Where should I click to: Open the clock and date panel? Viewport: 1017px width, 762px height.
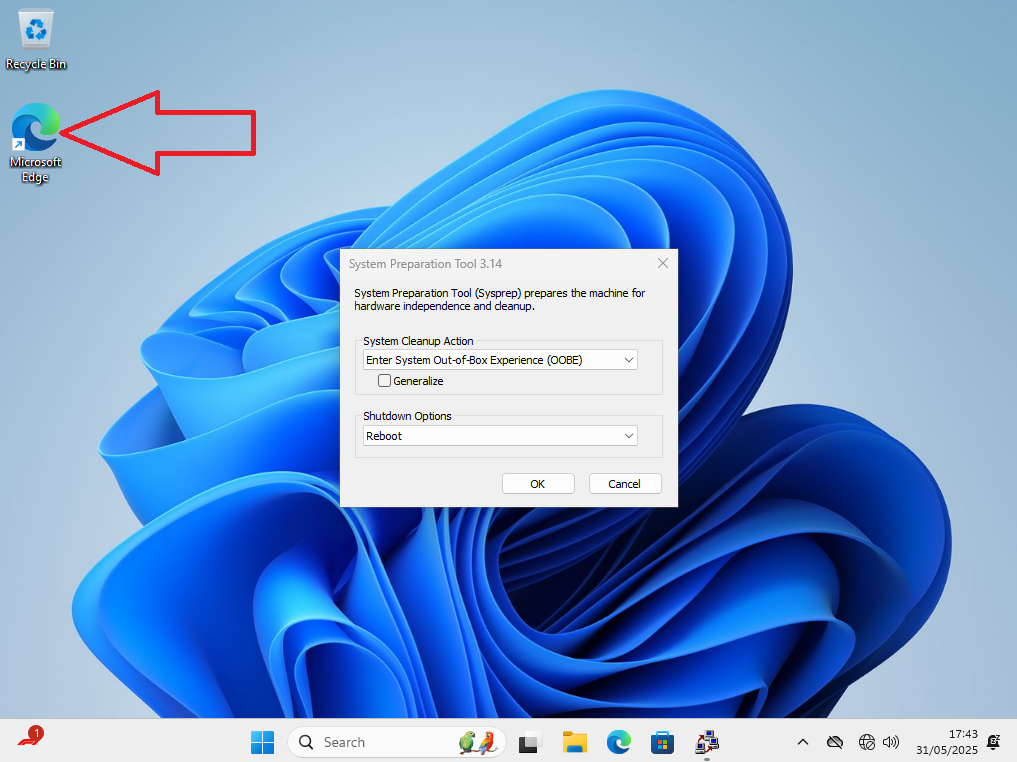tap(949, 742)
